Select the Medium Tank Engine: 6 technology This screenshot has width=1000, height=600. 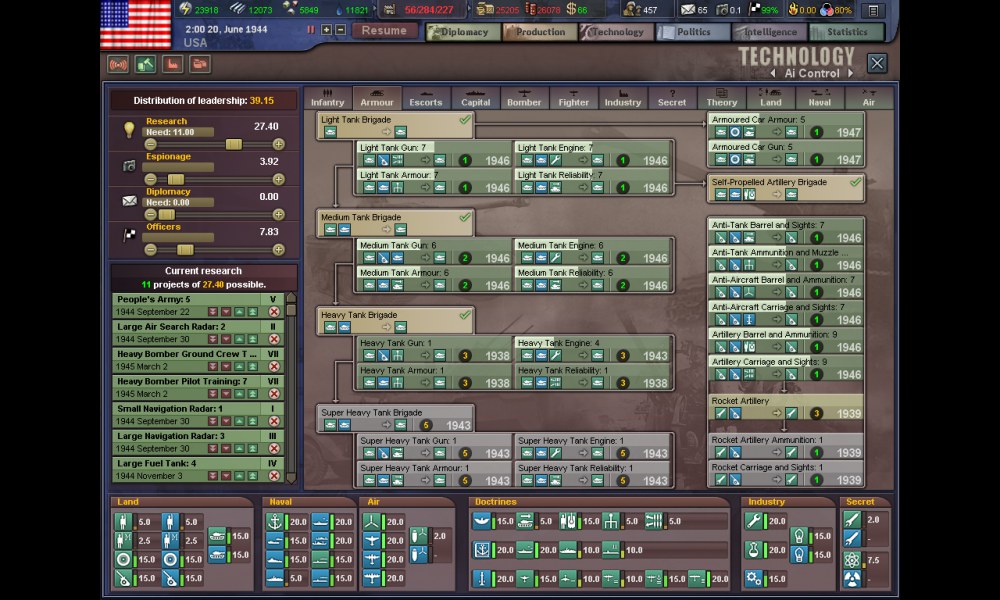[593, 251]
